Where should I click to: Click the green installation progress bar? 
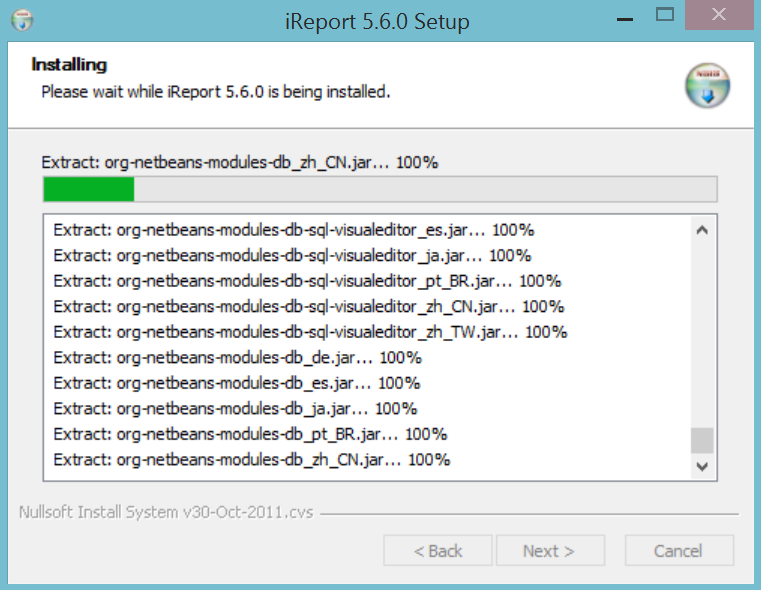click(x=380, y=189)
